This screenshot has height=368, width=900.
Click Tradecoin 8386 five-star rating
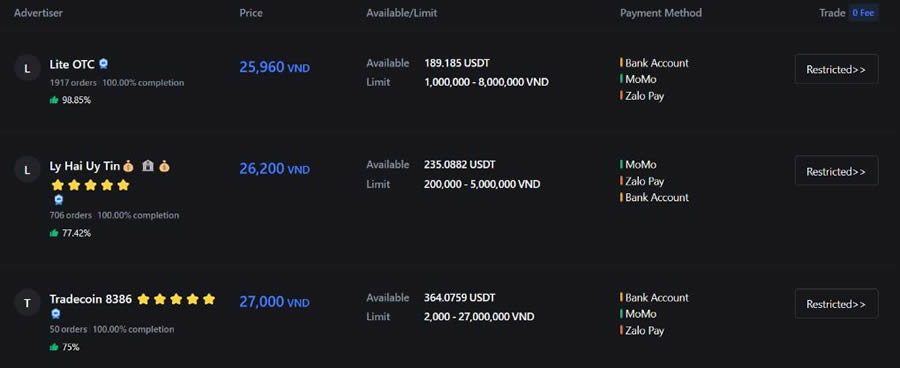coord(176,299)
